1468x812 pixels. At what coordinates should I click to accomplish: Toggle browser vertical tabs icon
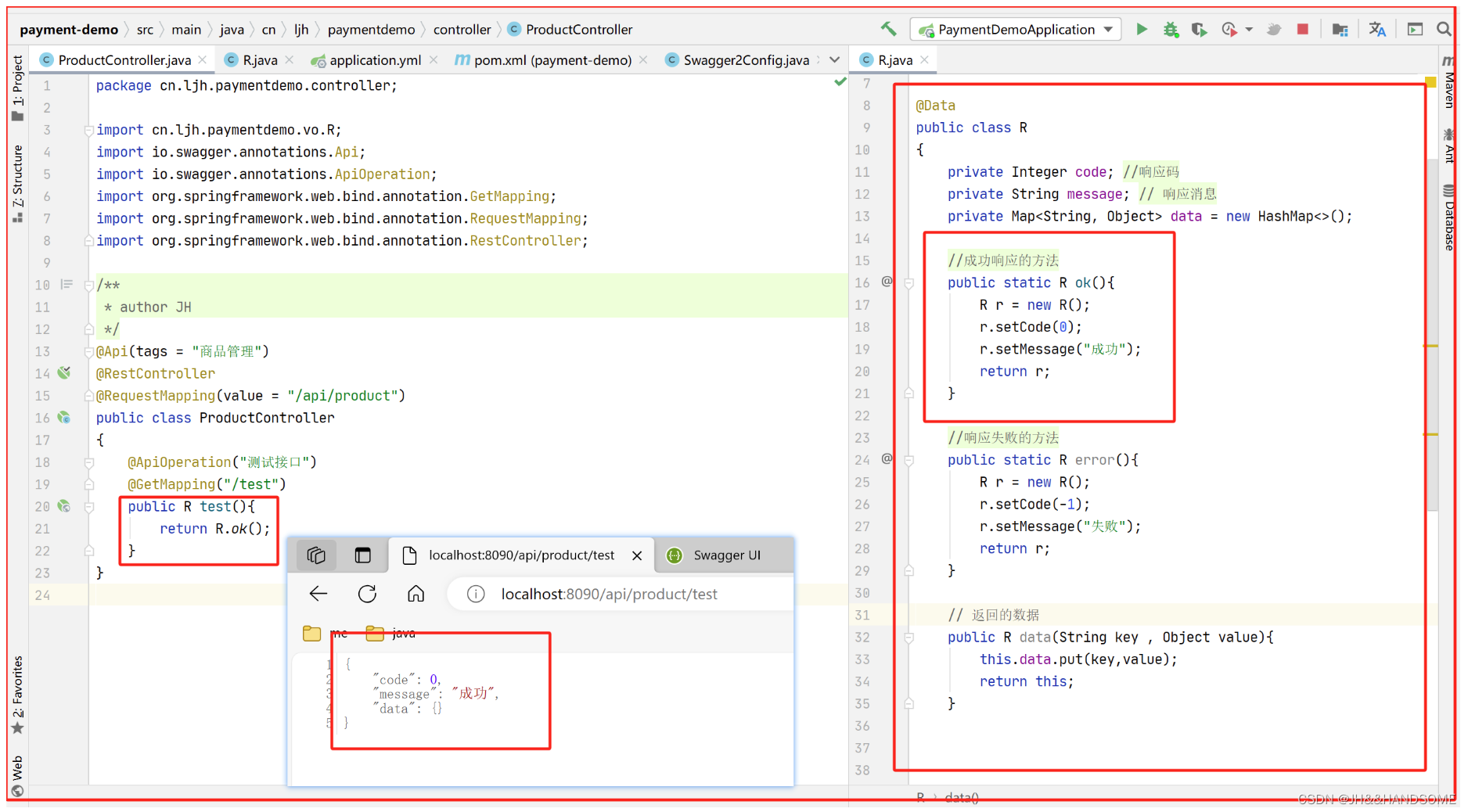tap(363, 555)
